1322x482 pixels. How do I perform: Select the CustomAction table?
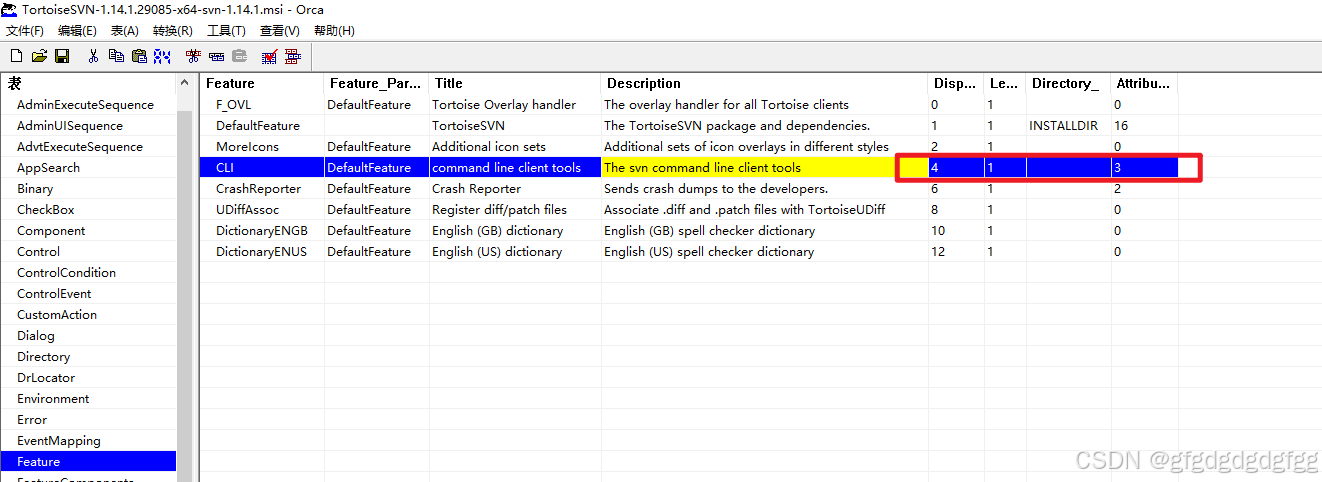click(x=57, y=315)
